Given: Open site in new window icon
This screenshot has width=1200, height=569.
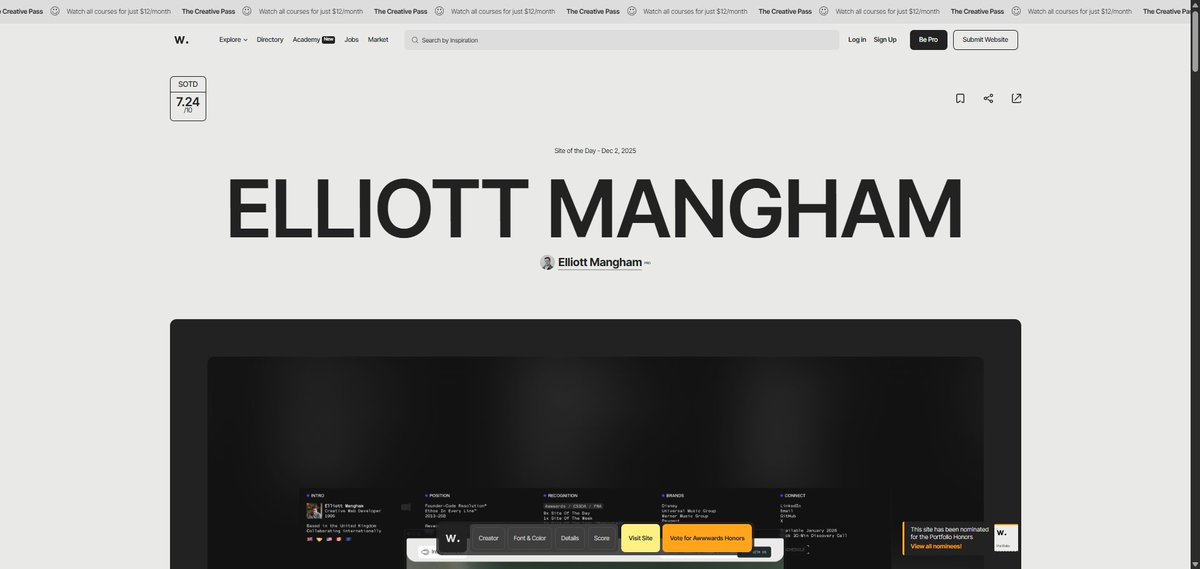Looking at the screenshot, I should click(x=1016, y=98).
